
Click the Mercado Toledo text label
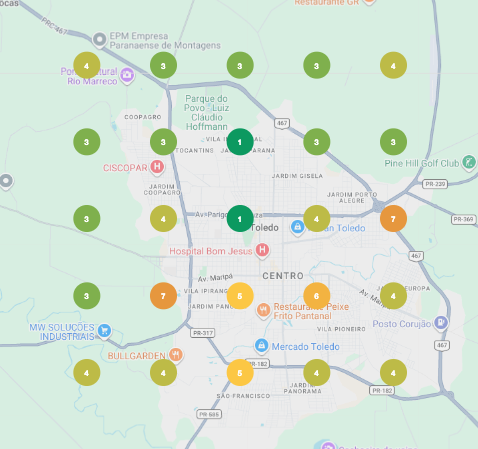click(305, 347)
